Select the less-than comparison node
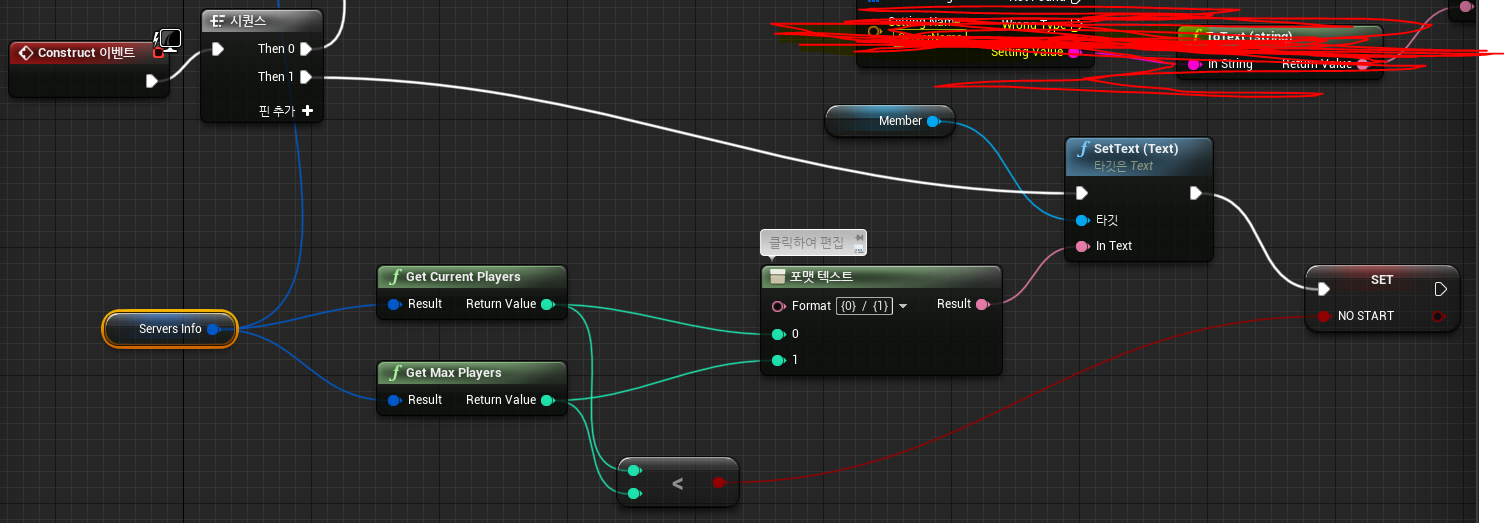 pos(678,482)
